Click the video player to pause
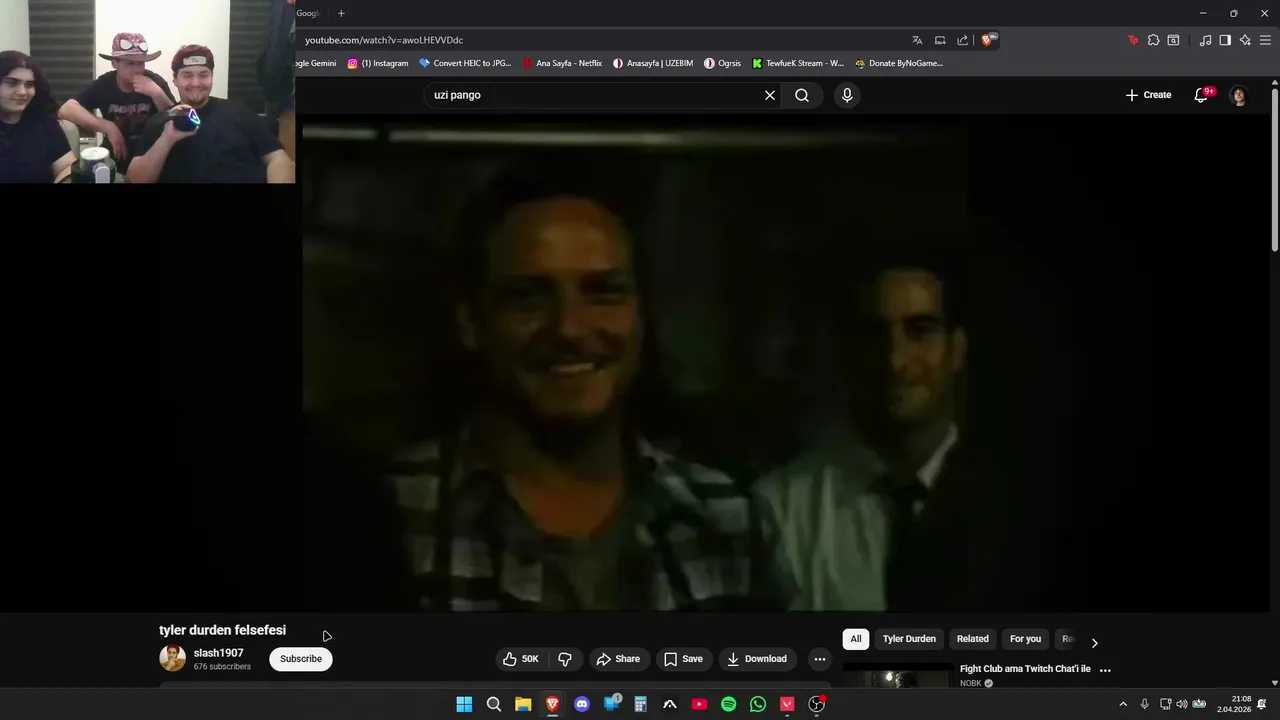The image size is (1280, 720). (x=634, y=362)
